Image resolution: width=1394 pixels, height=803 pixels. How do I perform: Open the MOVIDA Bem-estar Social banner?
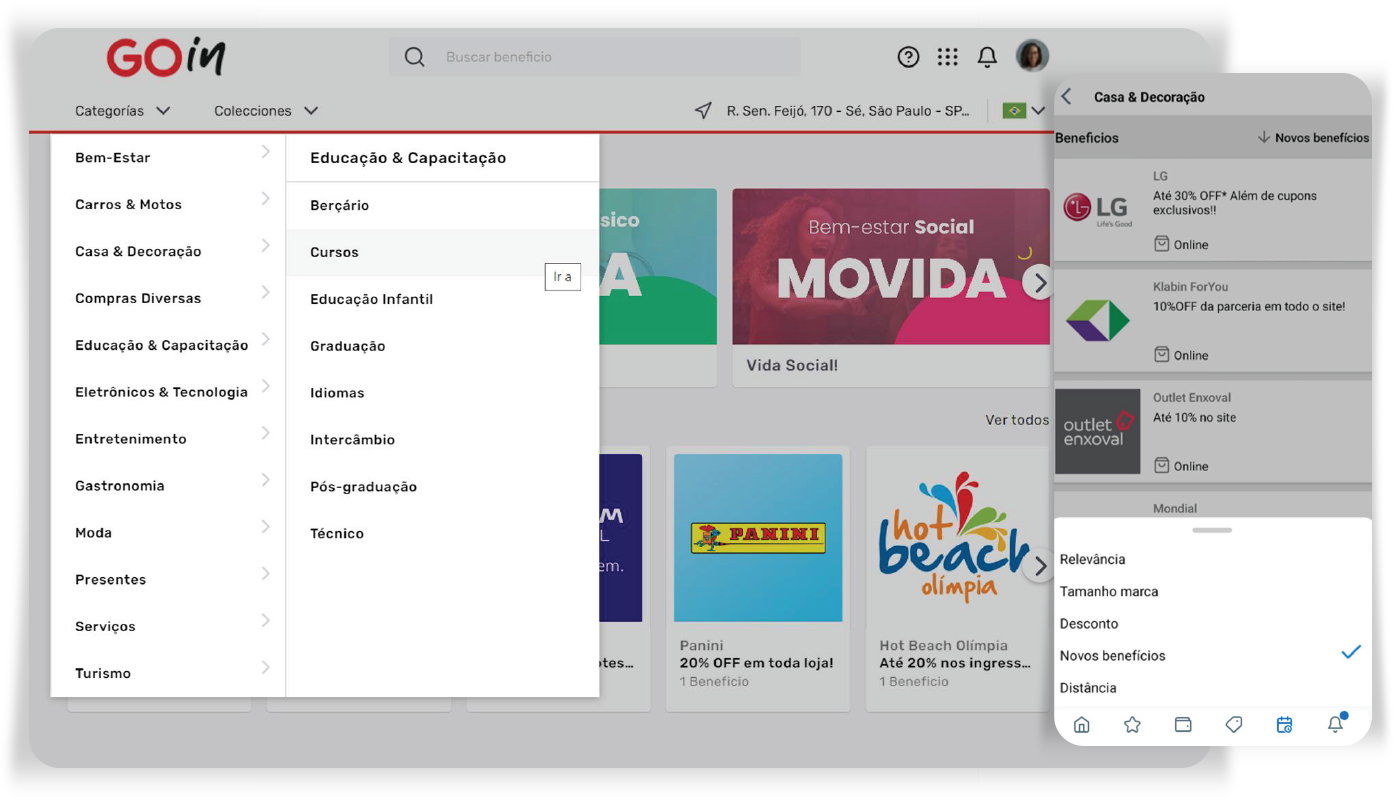(x=891, y=267)
